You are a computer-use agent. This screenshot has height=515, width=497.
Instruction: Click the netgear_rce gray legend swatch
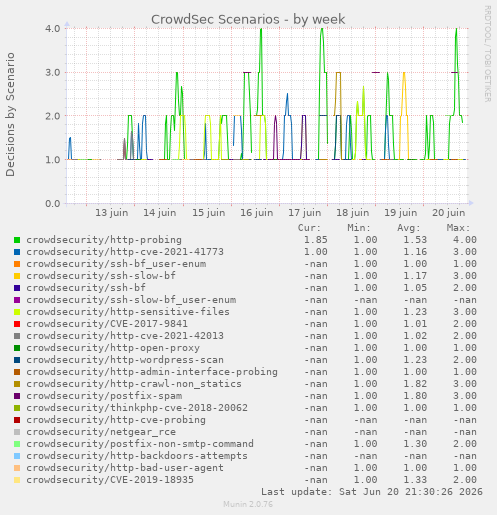tap(17, 432)
